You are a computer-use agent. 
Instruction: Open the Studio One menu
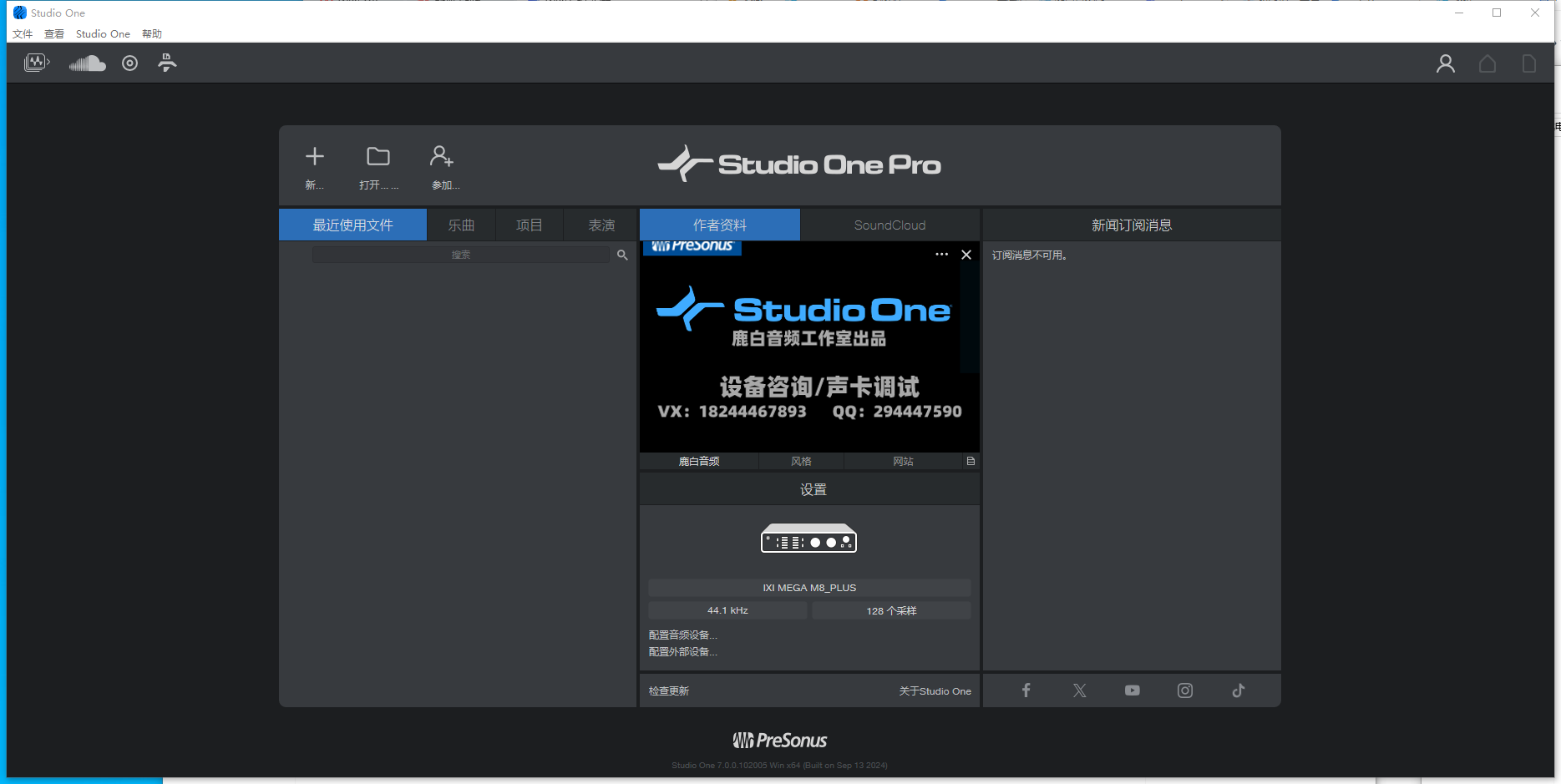point(103,34)
